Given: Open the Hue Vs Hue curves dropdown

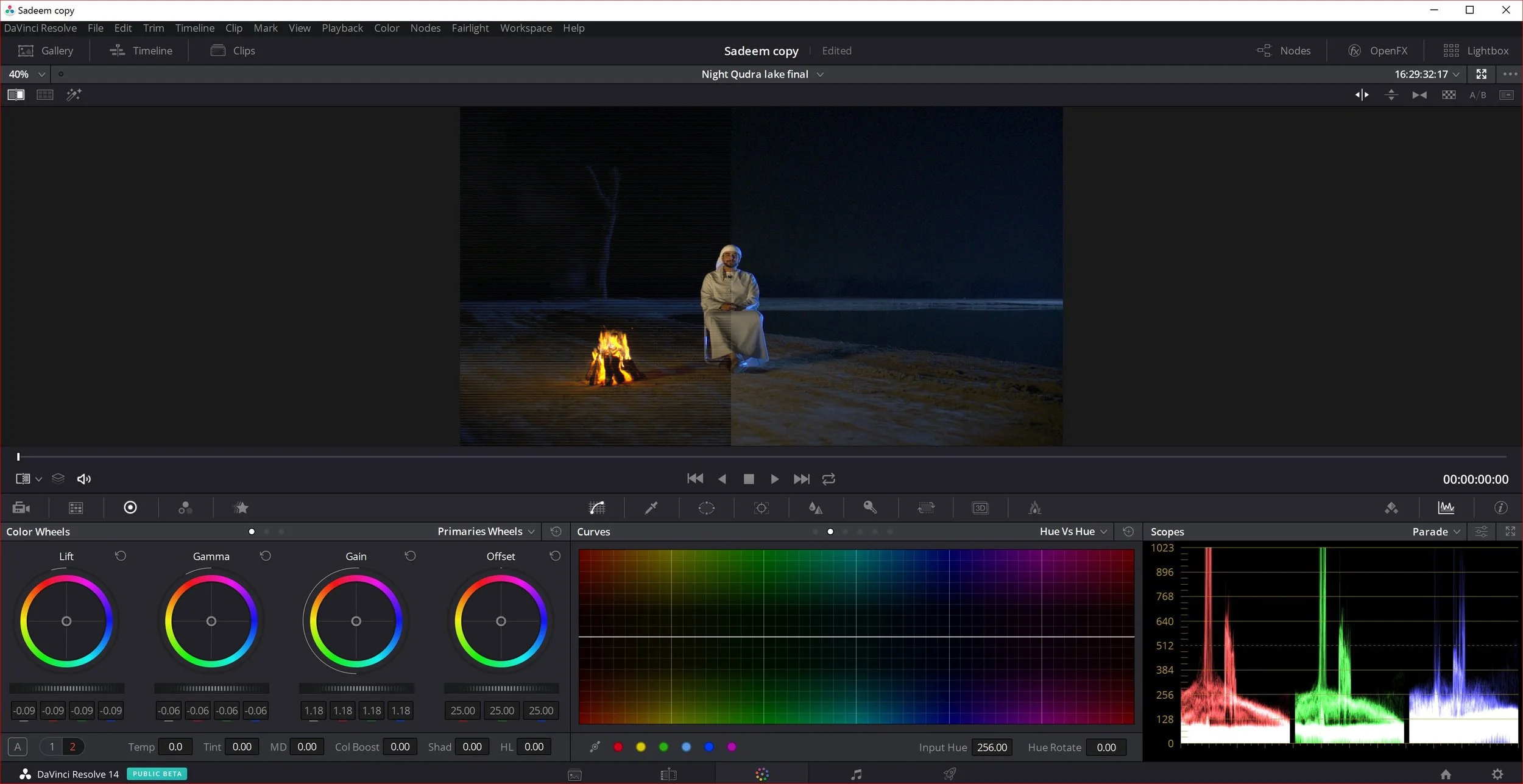Looking at the screenshot, I should (x=1071, y=531).
